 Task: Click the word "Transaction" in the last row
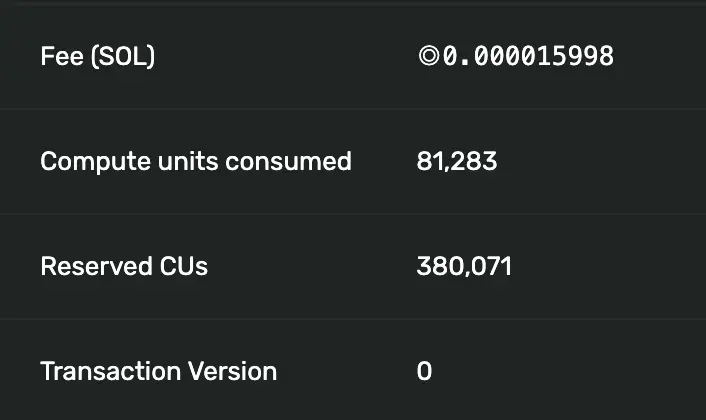click(x=111, y=371)
